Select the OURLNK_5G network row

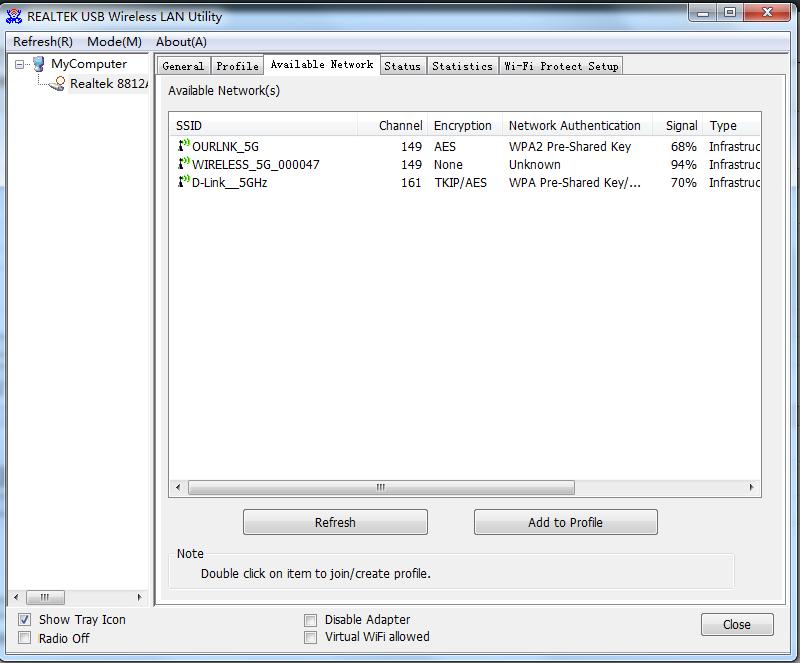465,146
